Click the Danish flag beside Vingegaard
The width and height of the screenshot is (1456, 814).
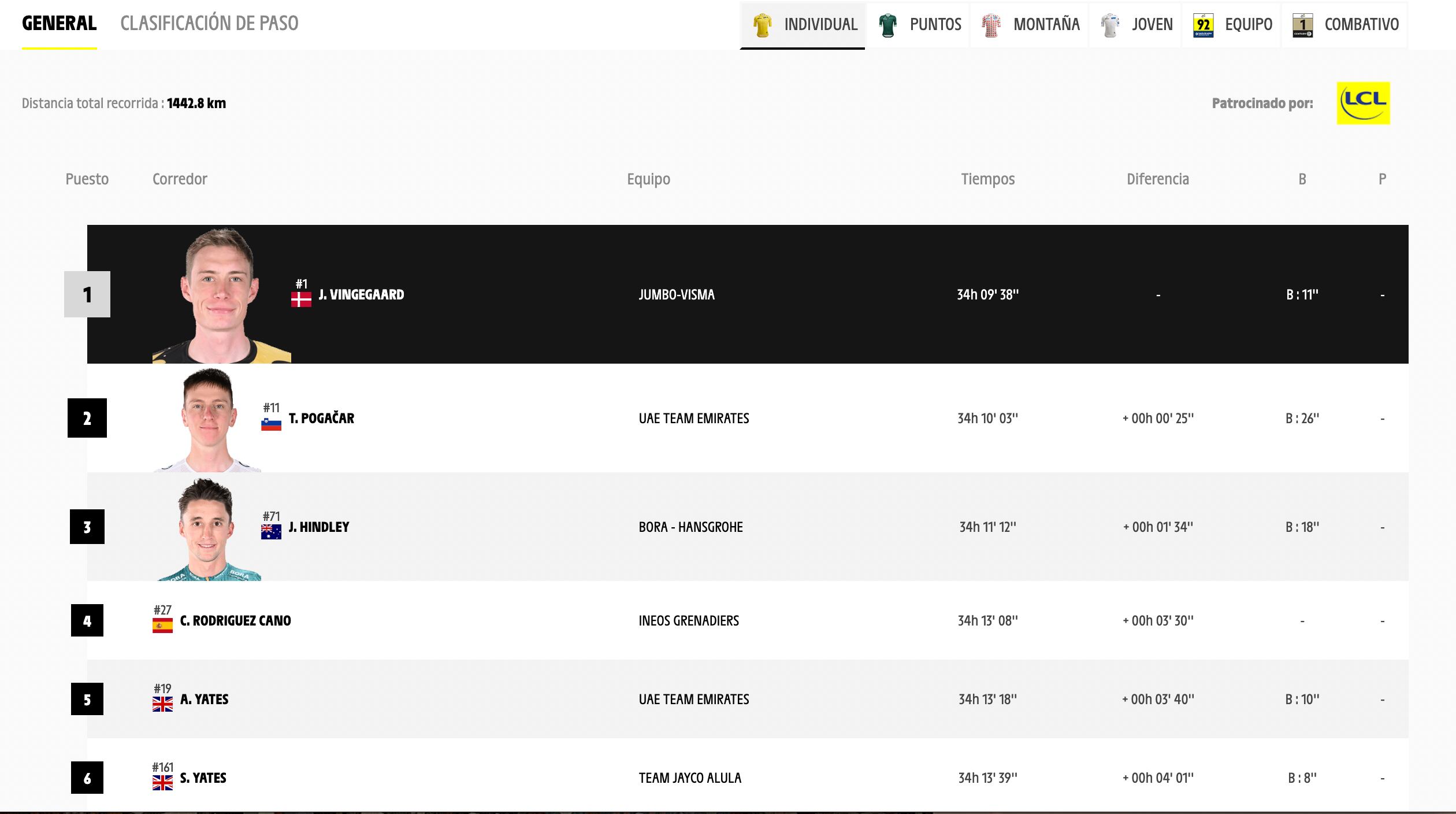pos(301,299)
